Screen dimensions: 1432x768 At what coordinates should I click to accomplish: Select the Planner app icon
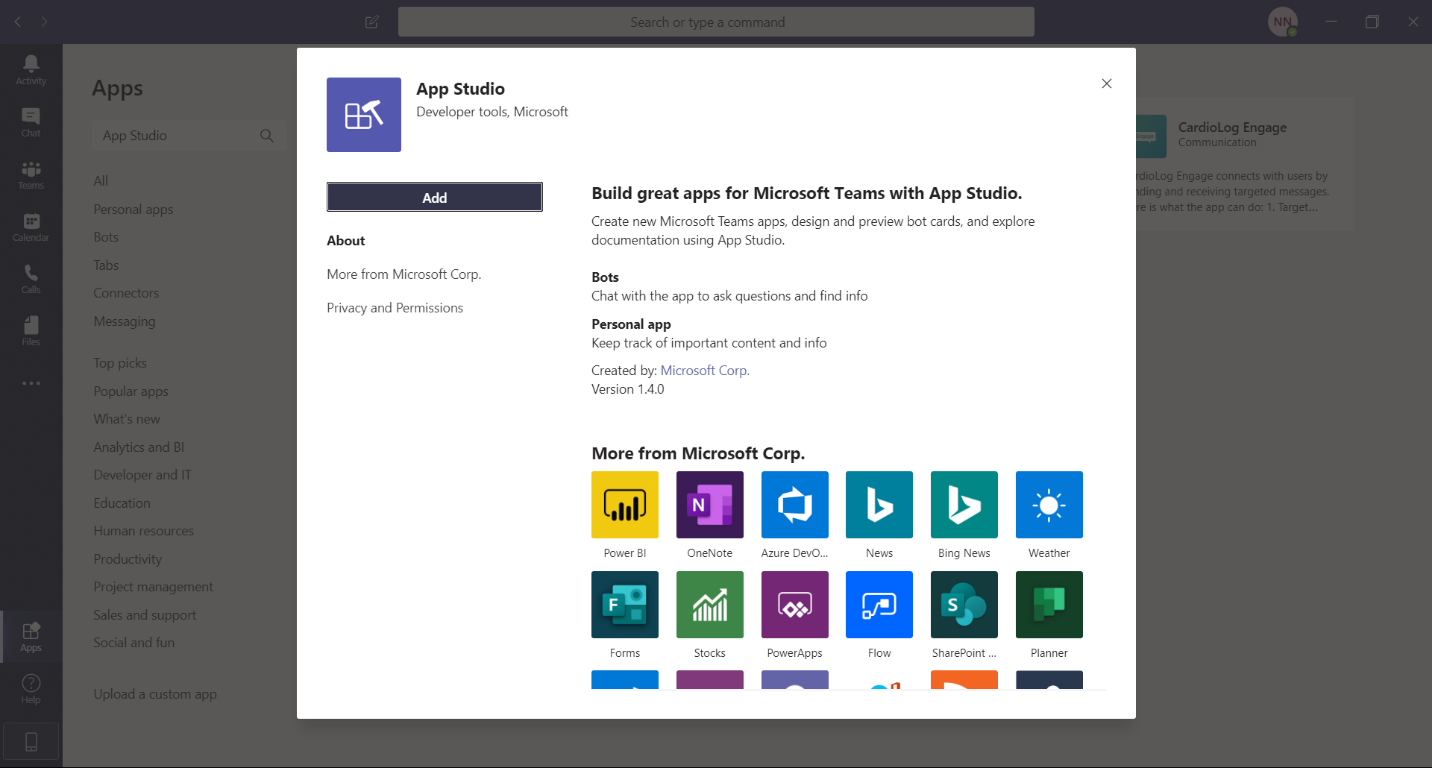pos(1049,605)
